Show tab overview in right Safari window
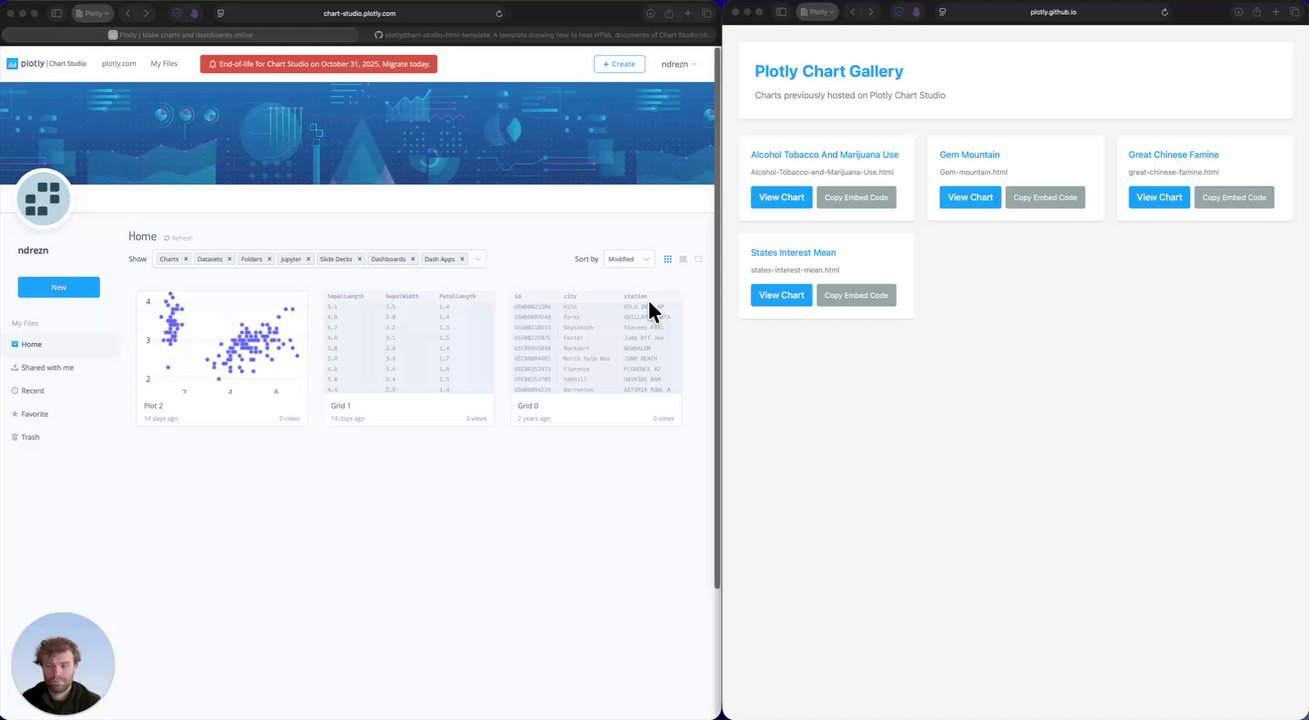Image resolution: width=1309 pixels, height=720 pixels. click(1294, 12)
